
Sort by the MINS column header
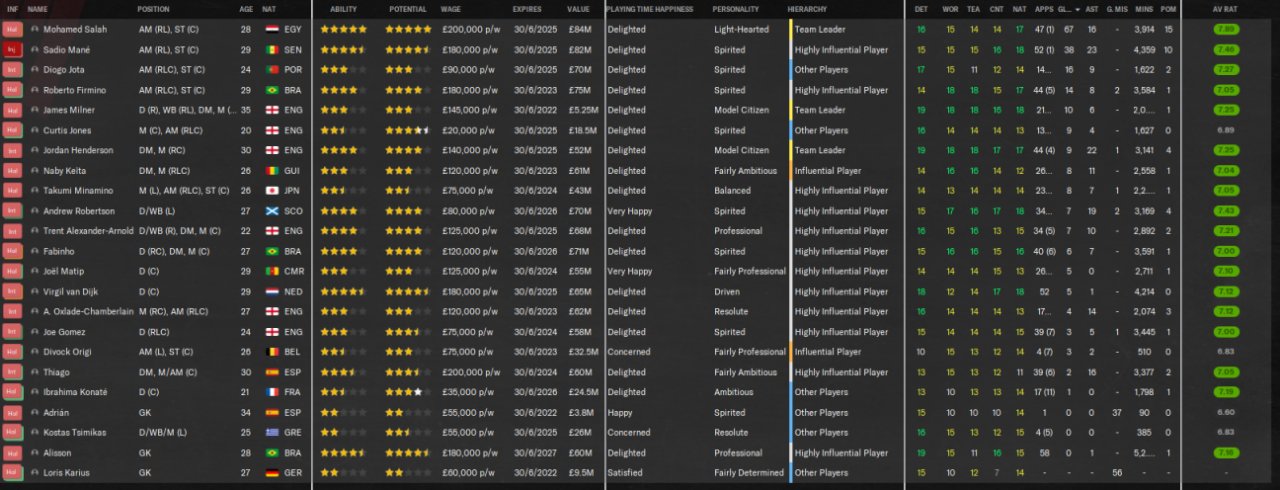pos(1145,9)
